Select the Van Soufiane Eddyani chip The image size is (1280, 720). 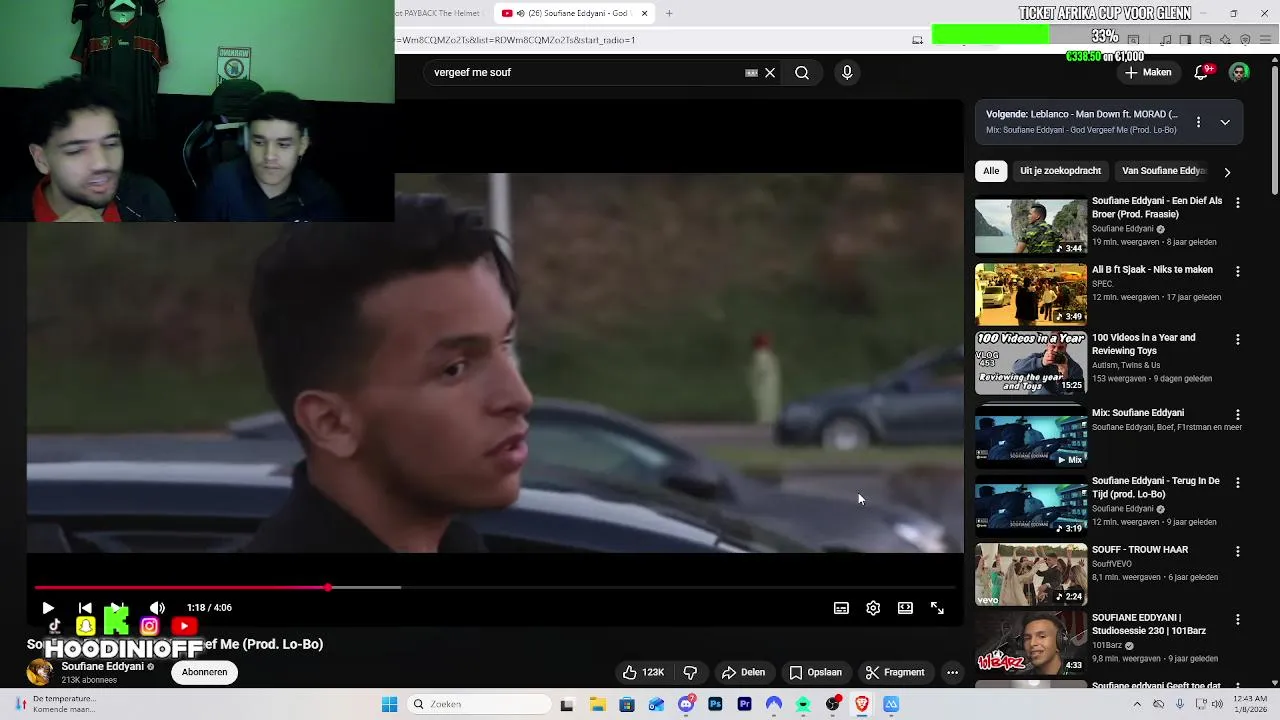(1164, 171)
